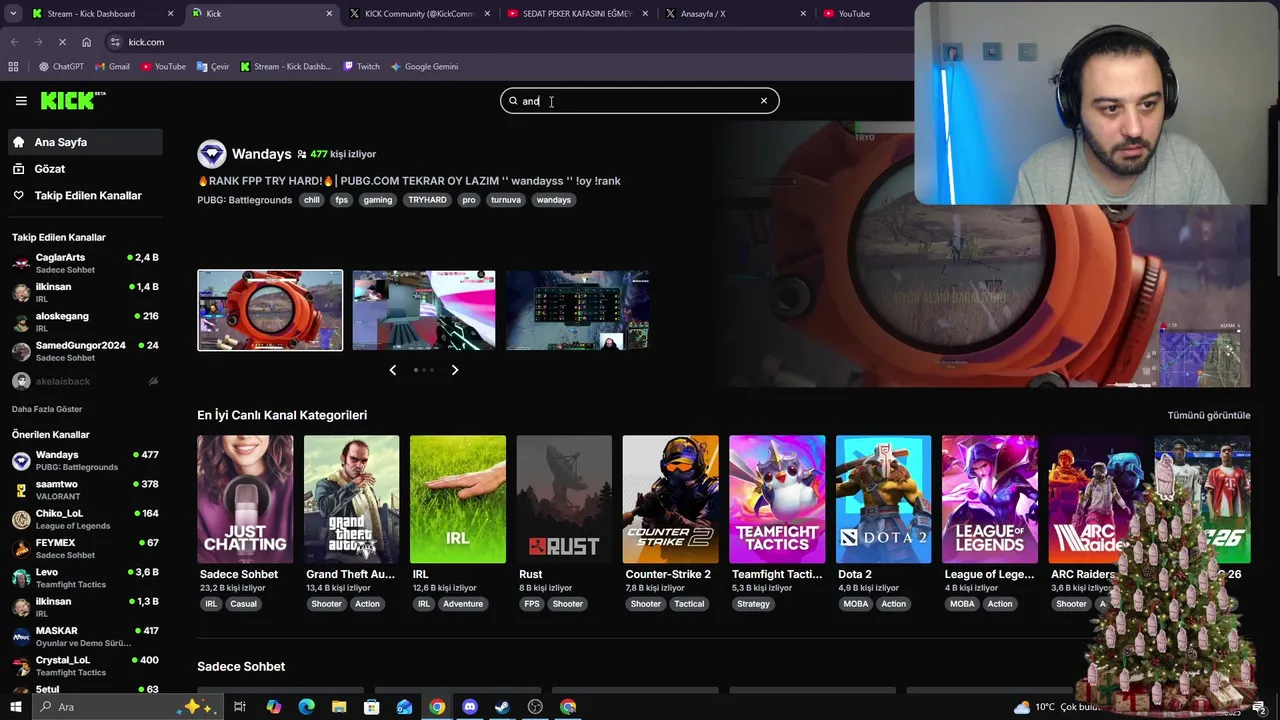Click Tümünü görüntüle link
The image size is (1280, 720).
1209,415
